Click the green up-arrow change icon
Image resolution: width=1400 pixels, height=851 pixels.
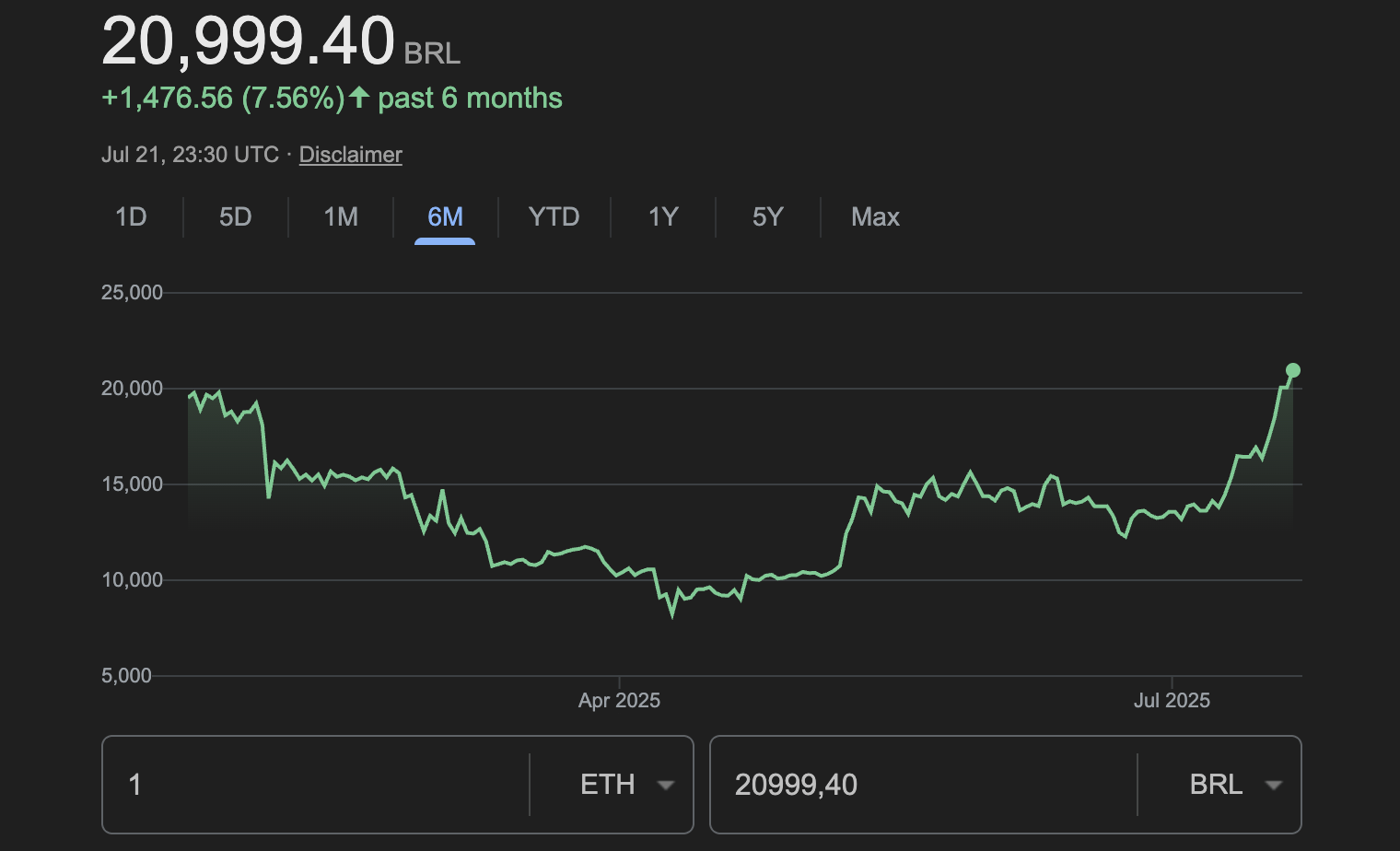[x=359, y=97]
